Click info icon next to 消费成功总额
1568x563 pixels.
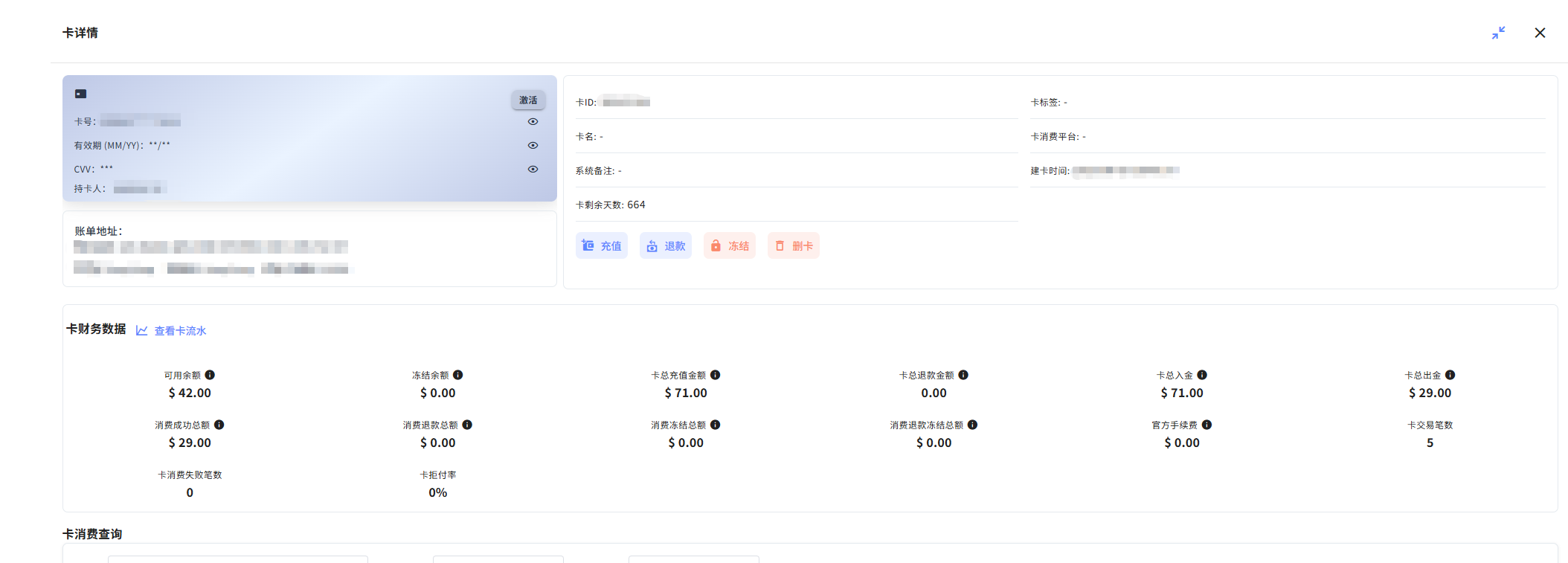(x=219, y=425)
